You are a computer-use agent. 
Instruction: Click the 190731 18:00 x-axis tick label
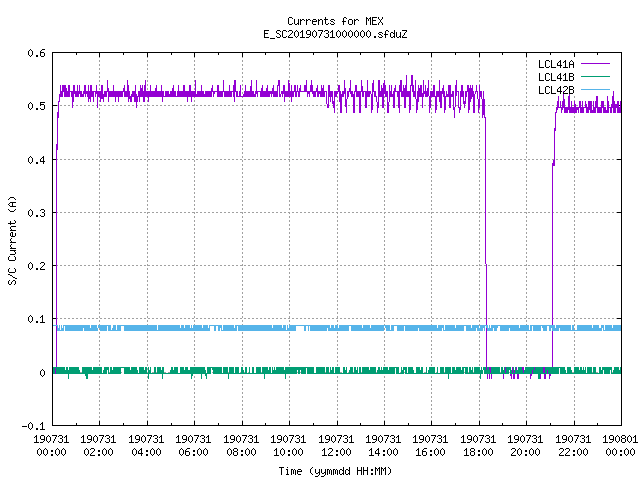tap(478, 446)
